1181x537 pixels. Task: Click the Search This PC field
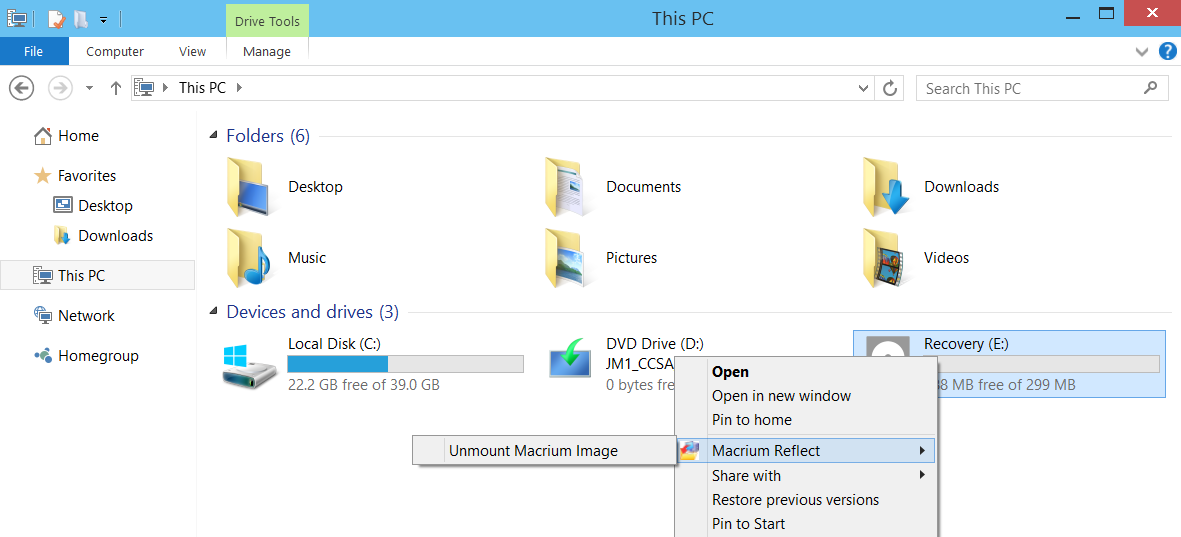(x=1030, y=88)
